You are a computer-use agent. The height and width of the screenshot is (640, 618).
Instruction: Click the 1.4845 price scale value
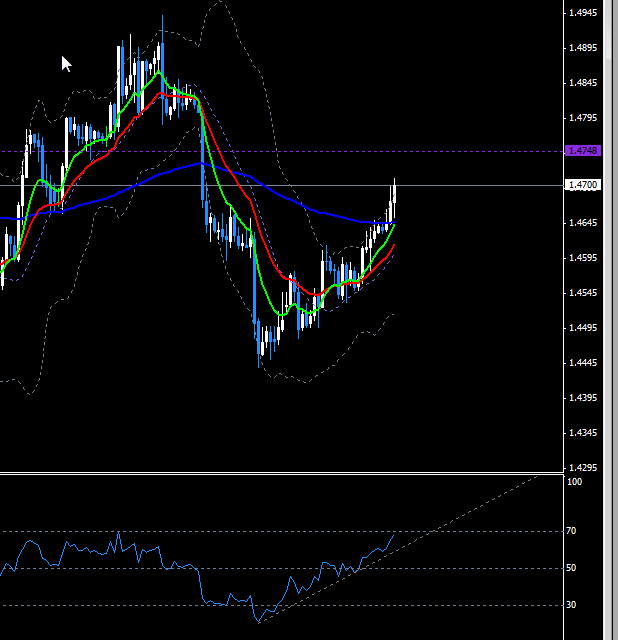[x=582, y=83]
